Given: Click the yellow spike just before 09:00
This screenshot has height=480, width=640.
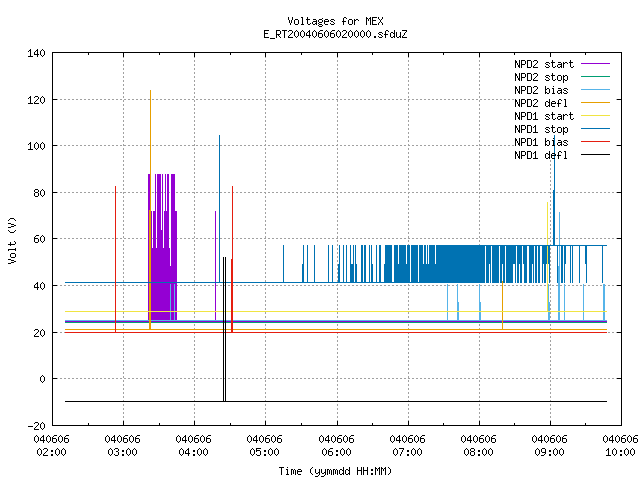Looking at the screenshot, I should pos(547,257).
